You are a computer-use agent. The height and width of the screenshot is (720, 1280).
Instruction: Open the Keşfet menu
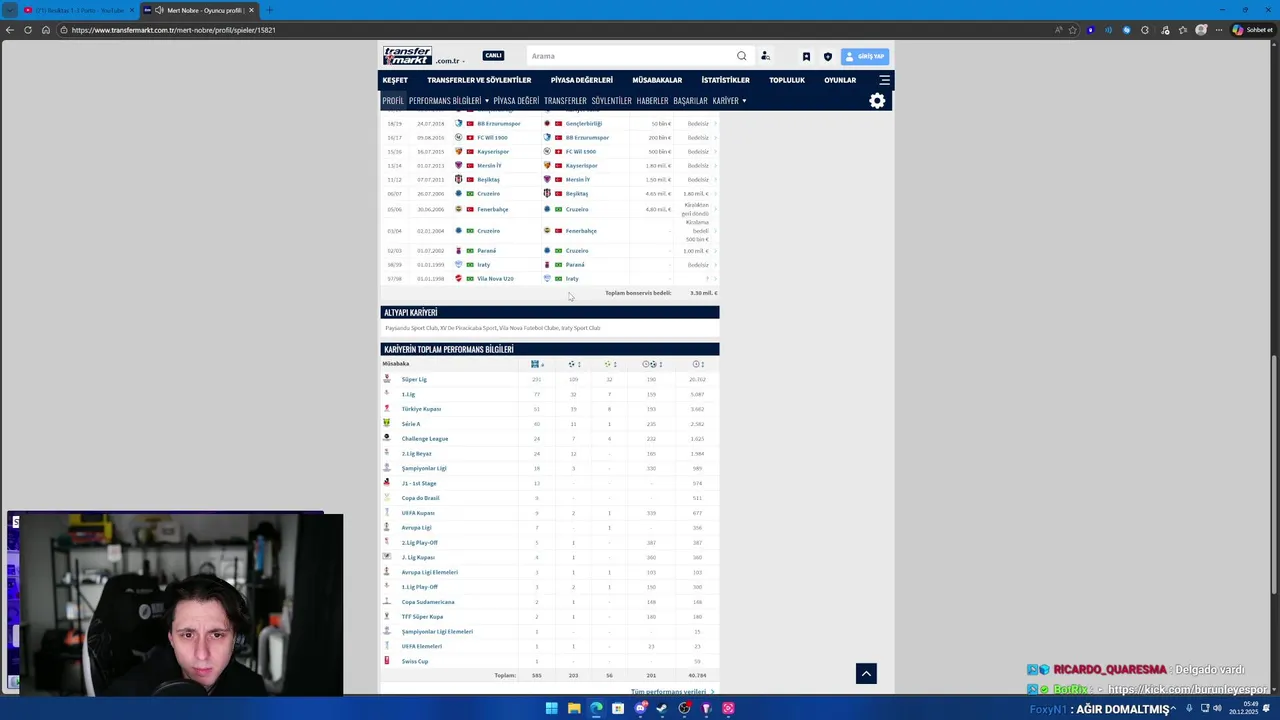[x=395, y=80]
